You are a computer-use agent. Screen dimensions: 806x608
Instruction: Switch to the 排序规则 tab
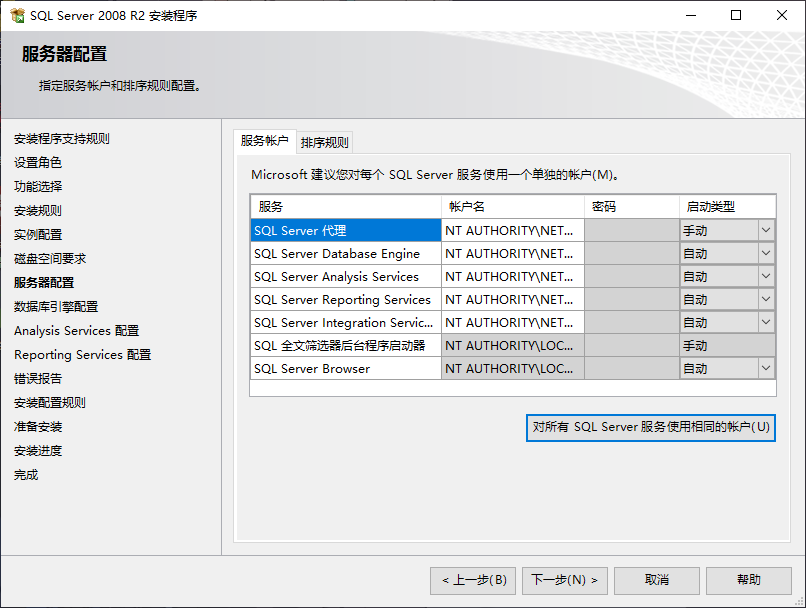pyautogui.click(x=324, y=142)
